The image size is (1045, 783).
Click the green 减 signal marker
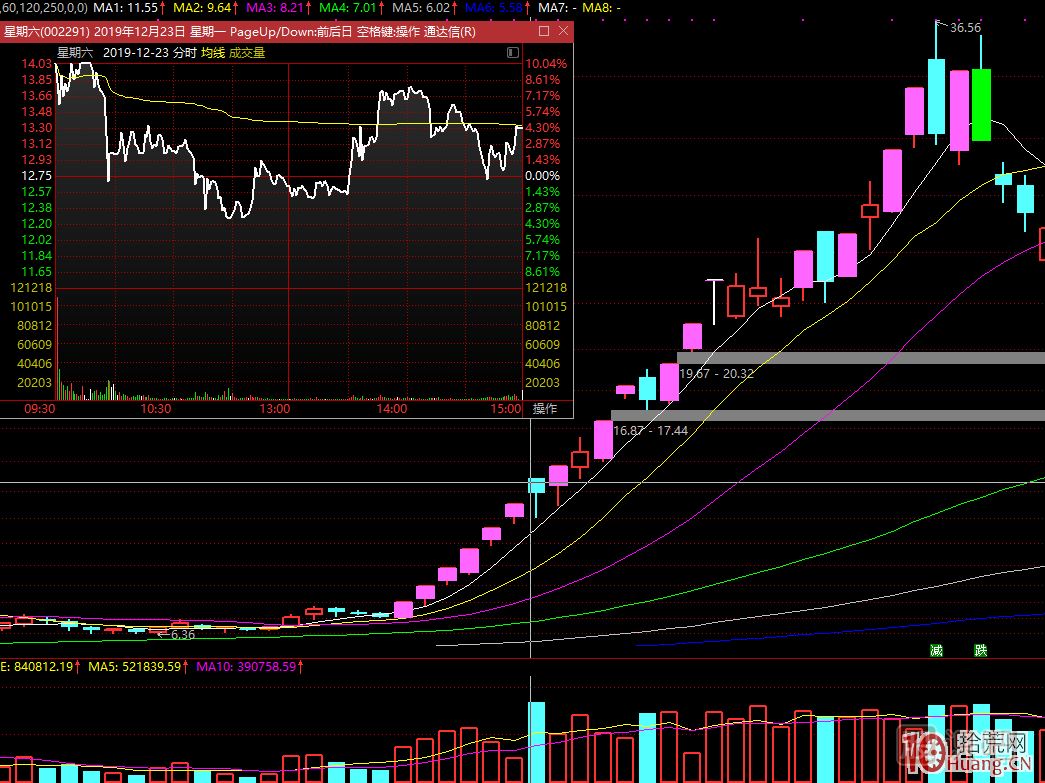(936, 650)
